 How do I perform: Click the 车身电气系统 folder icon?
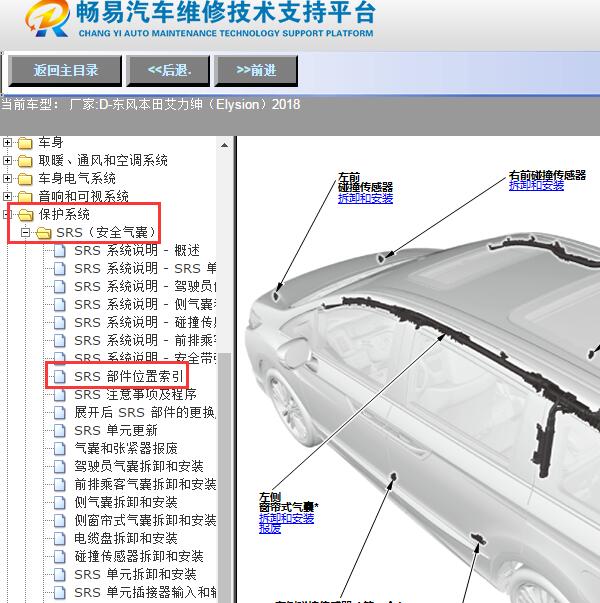[25, 179]
